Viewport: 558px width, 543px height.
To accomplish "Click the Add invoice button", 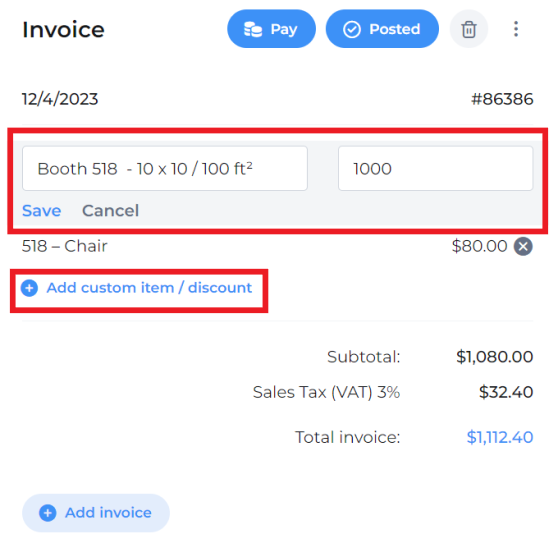I will (x=96, y=513).
